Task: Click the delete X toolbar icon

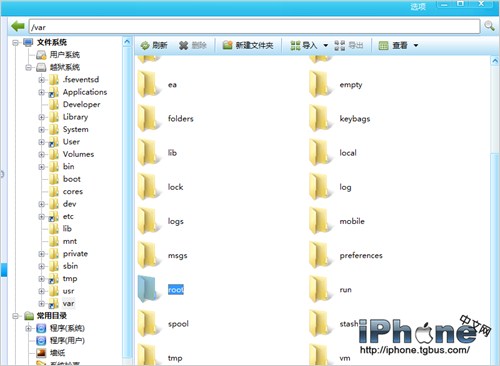Action: [x=183, y=45]
